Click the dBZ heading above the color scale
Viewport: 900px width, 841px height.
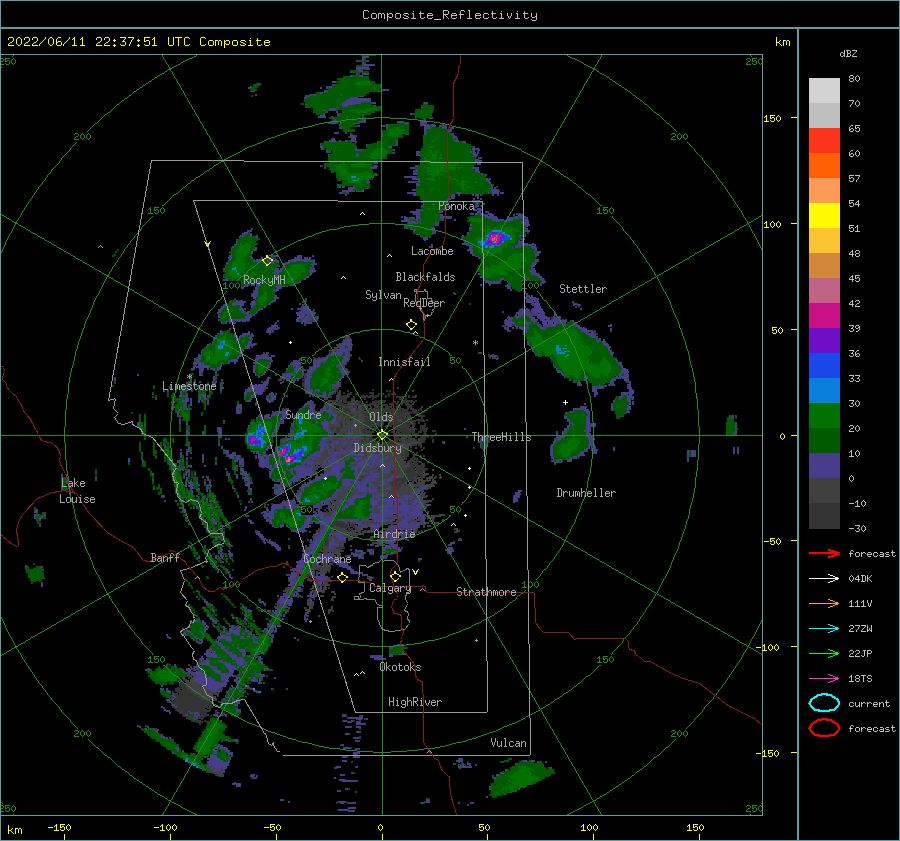tap(848, 53)
